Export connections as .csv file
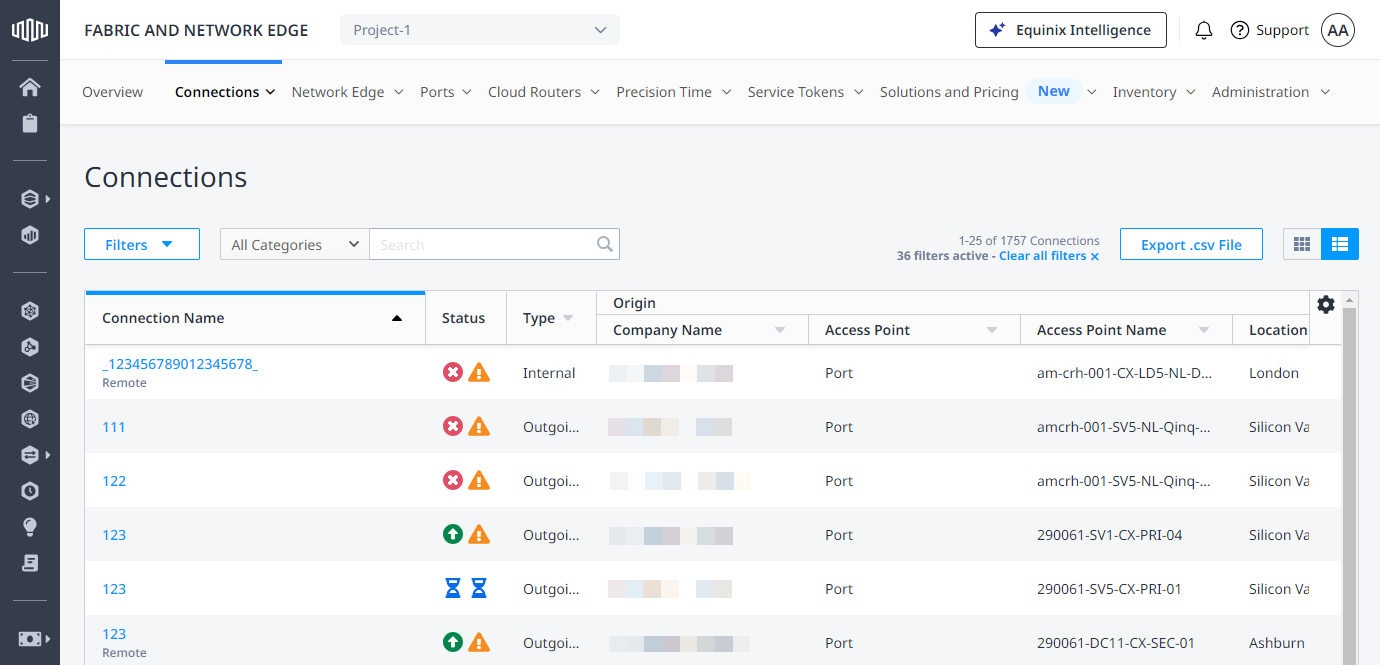 pyautogui.click(x=1191, y=244)
